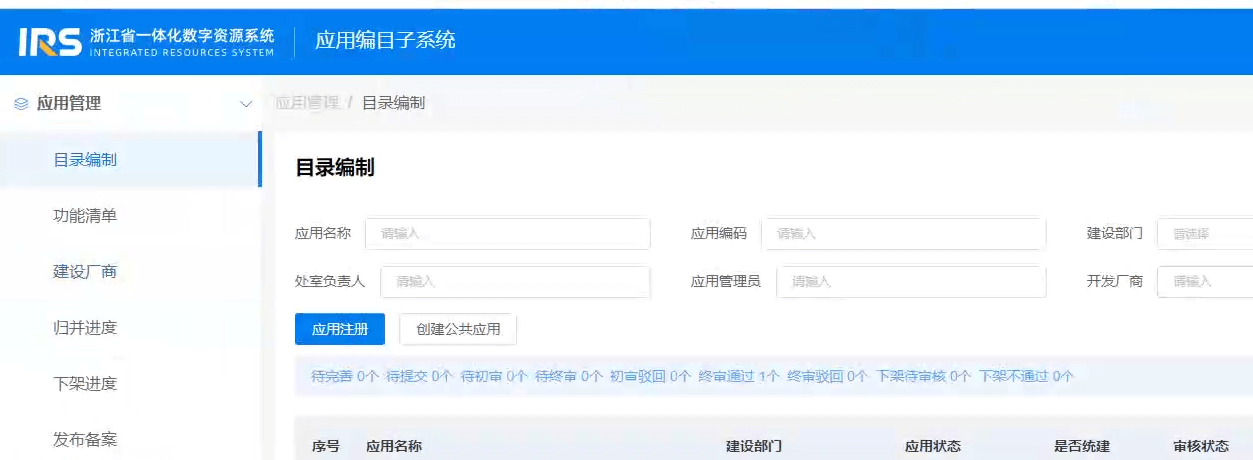Focus the 应用管理员 input field
Image resolution: width=1253 pixels, height=460 pixels.
[910, 282]
